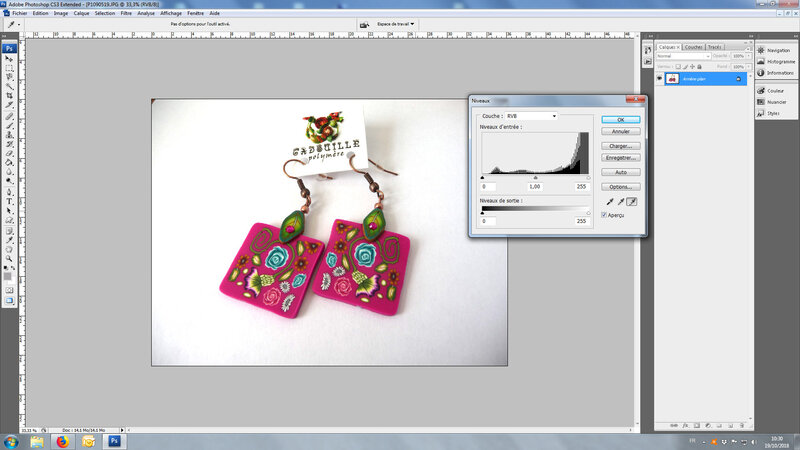Confirm levels with the OK button
This screenshot has height=450, width=800.
coord(620,119)
